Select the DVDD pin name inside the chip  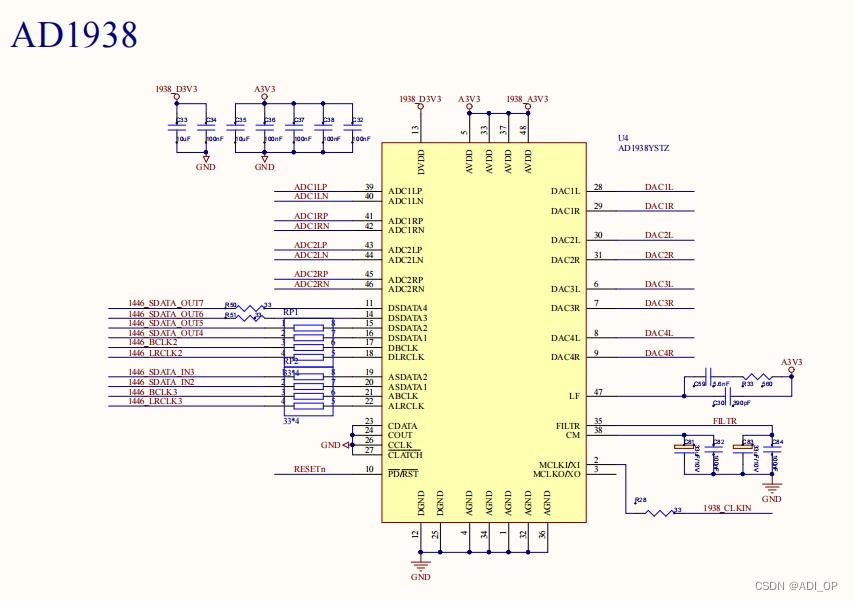tap(421, 162)
